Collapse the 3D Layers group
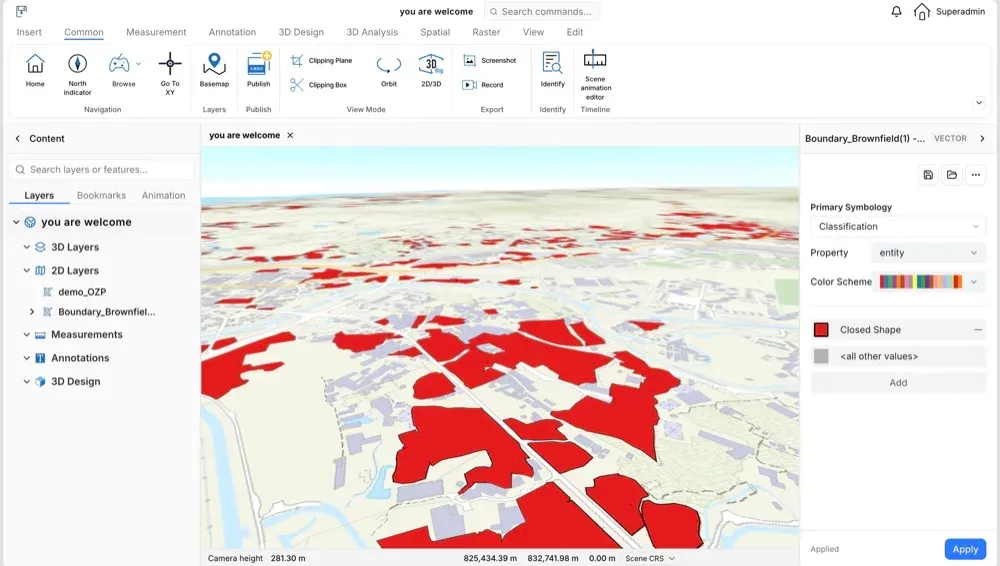 [x=26, y=247]
